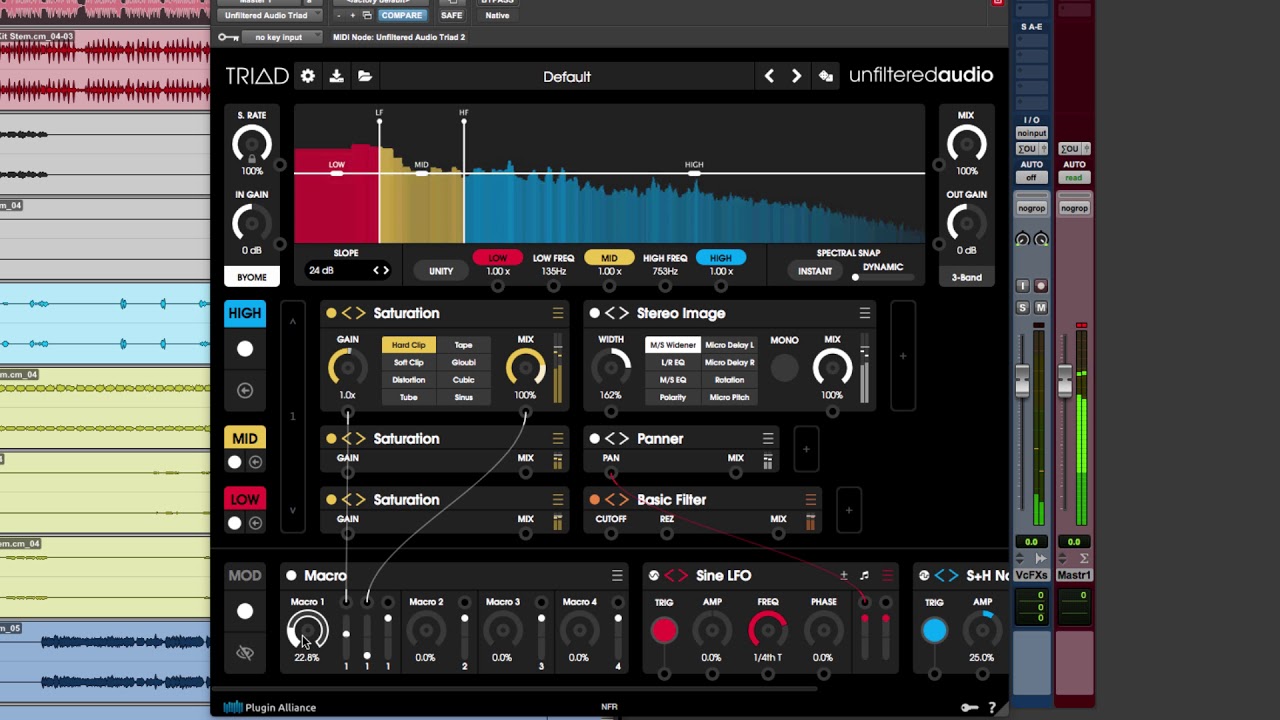Click the key icon near the help icon
Screen dimensions: 1280x720
pos(969,707)
